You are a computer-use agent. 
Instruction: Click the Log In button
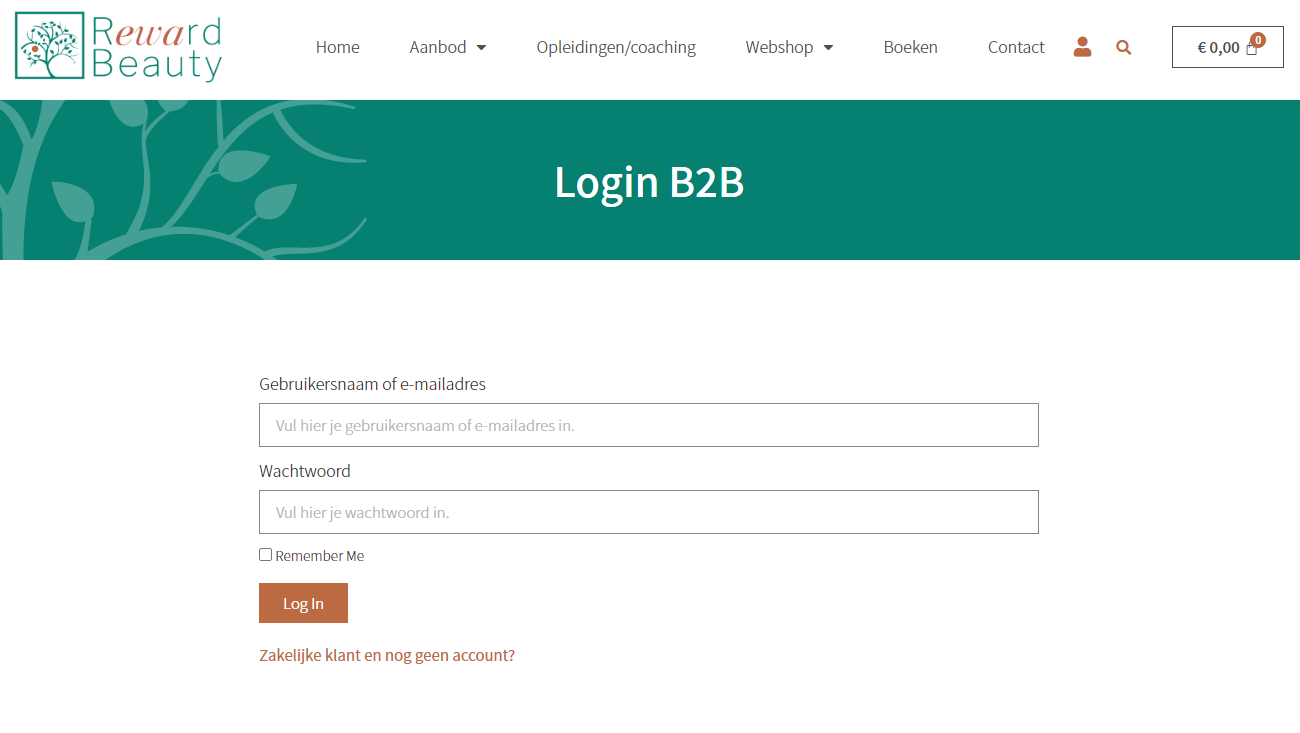(x=303, y=603)
